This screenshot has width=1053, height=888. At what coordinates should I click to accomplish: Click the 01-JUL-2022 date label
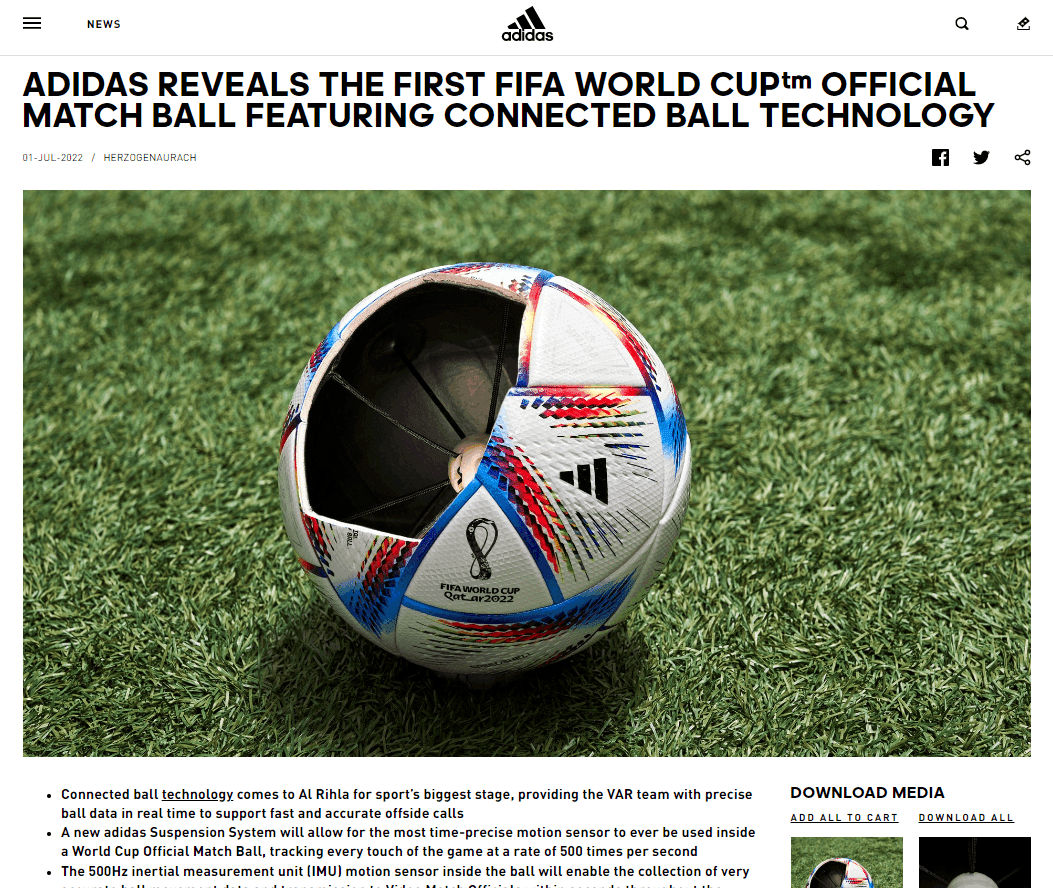click(x=52, y=157)
